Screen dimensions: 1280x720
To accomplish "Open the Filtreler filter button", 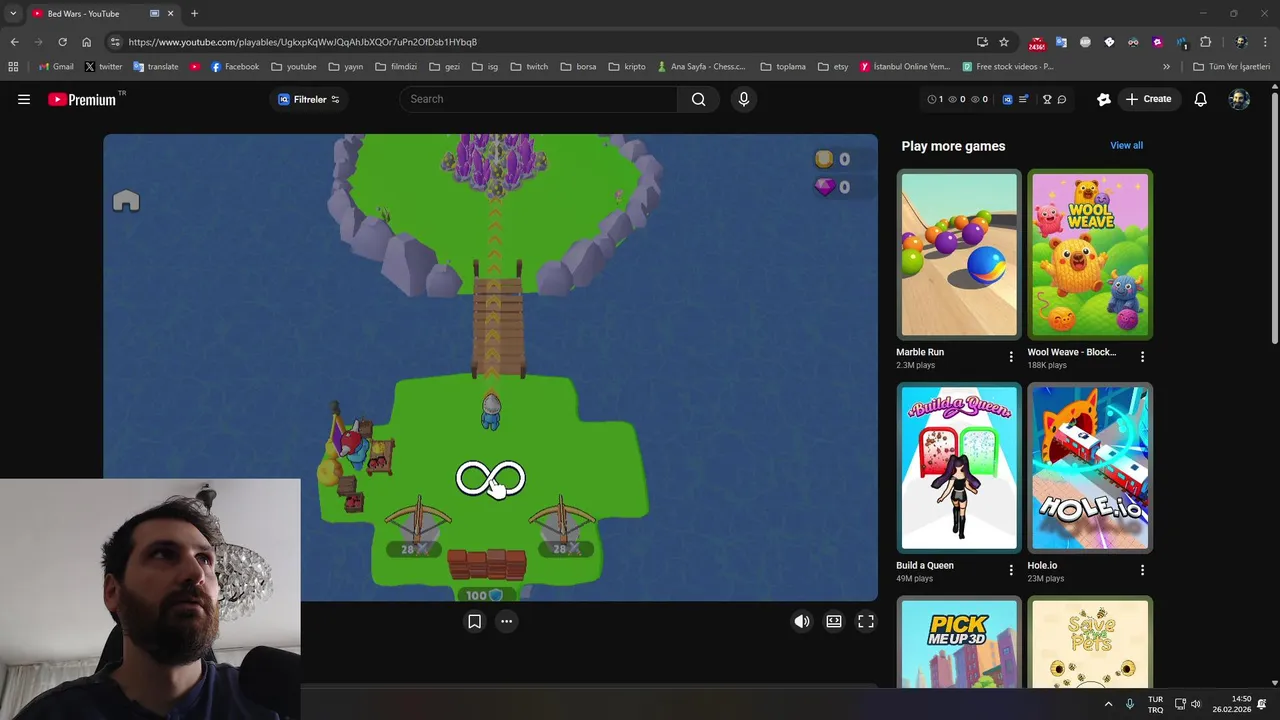I will tap(309, 99).
